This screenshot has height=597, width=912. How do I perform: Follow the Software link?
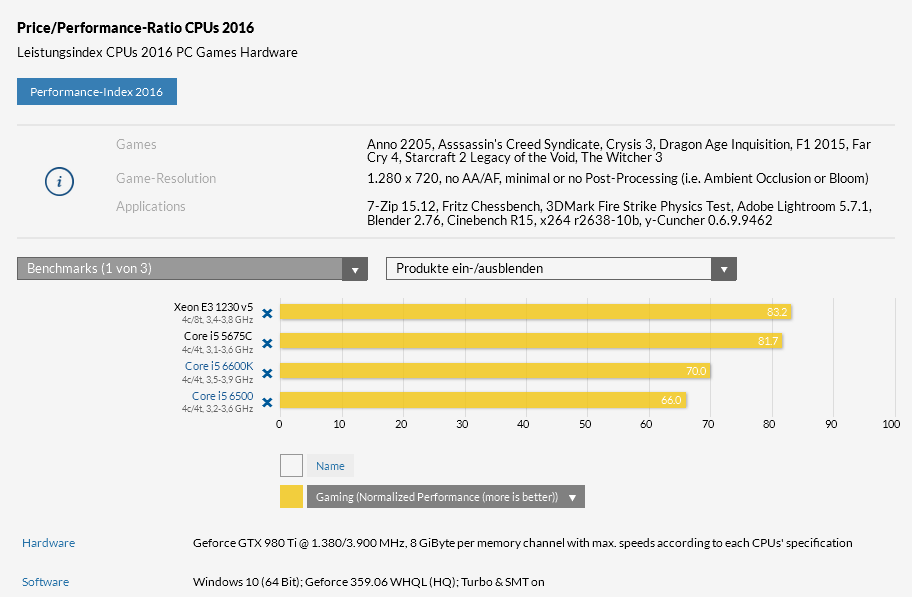point(45,582)
